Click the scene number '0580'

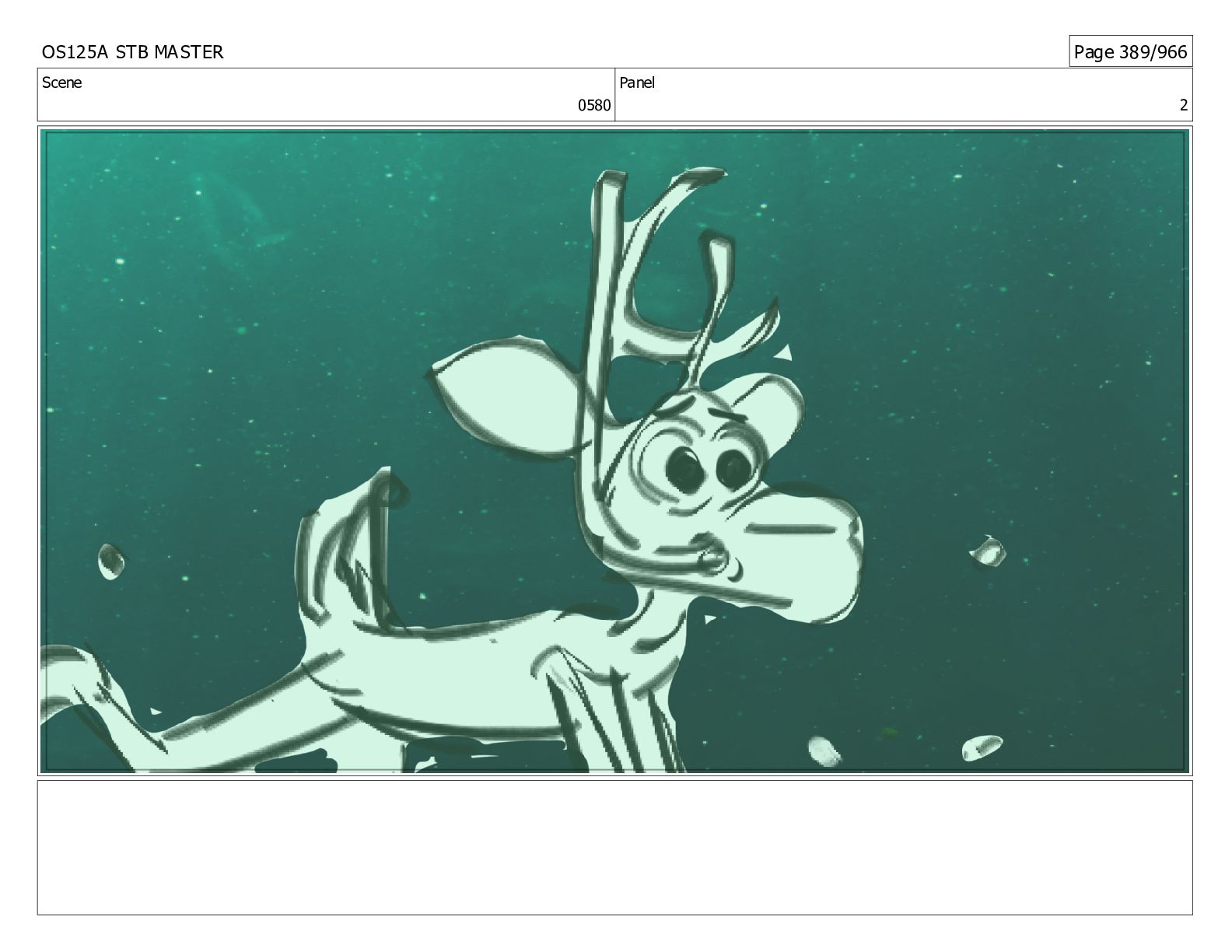point(594,106)
